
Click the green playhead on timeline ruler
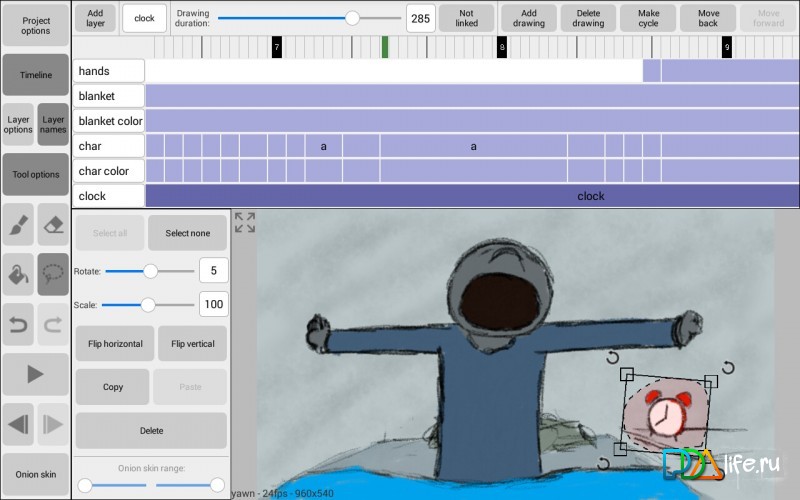pyautogui.click(x=385, y=47)
